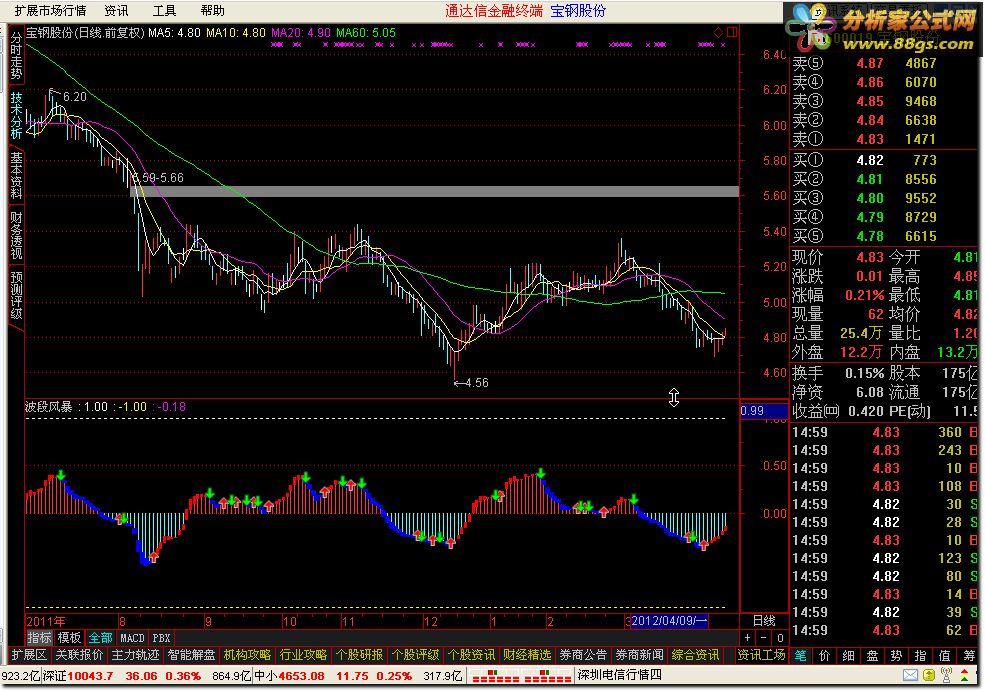Open the 资讯 menu
The width and height of the screenshot is (985, 691).
pos(116,11)
